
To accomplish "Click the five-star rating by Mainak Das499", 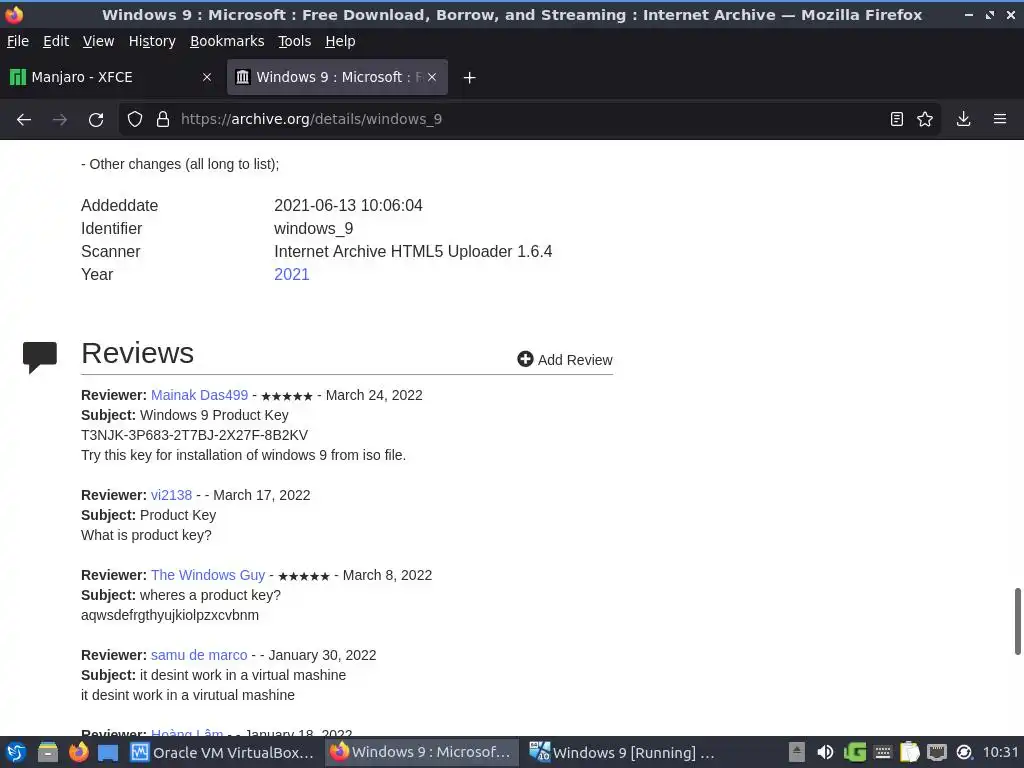I will [287, 396].
